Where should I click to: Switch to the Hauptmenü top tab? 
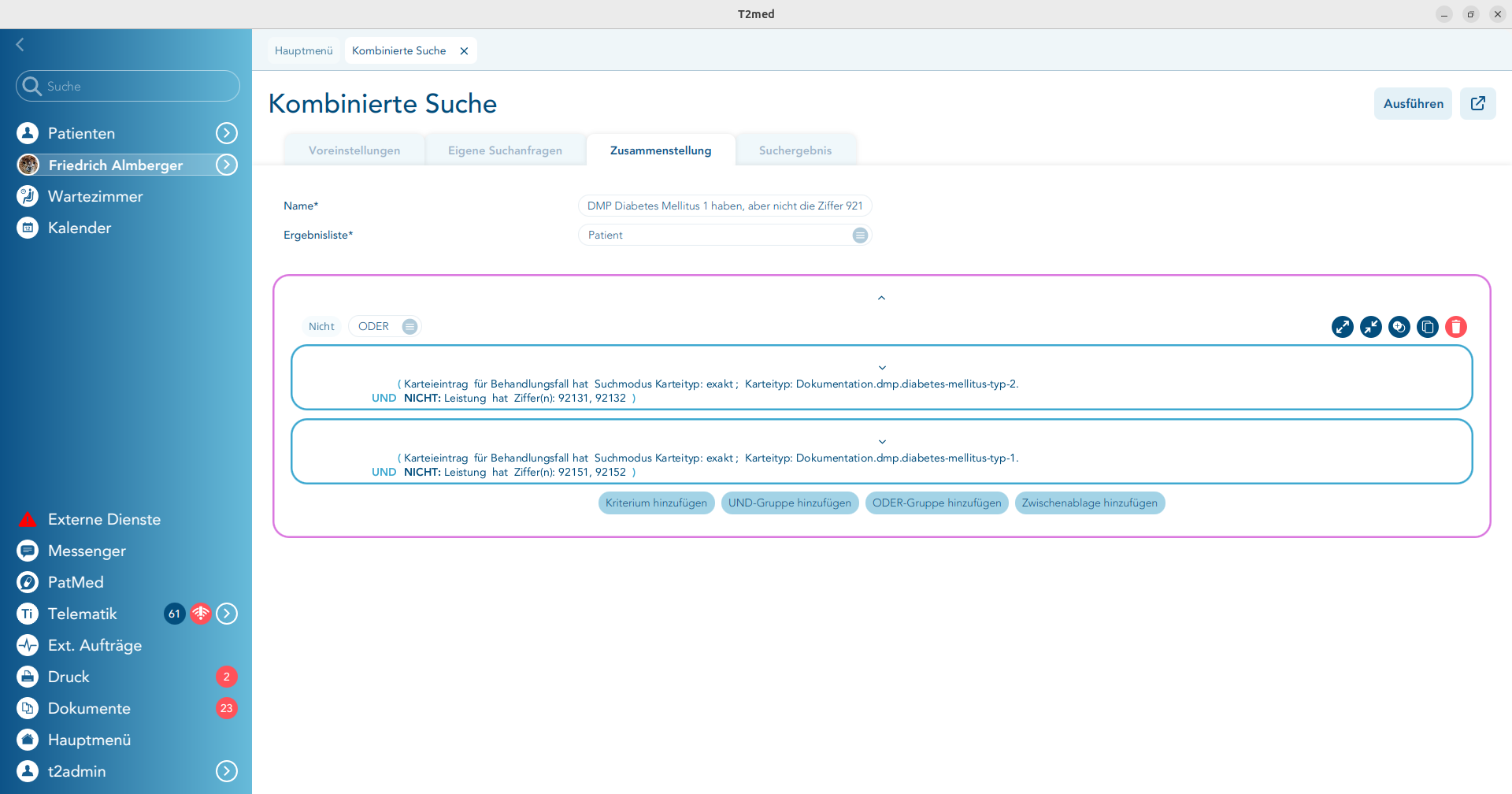[304, 50]
